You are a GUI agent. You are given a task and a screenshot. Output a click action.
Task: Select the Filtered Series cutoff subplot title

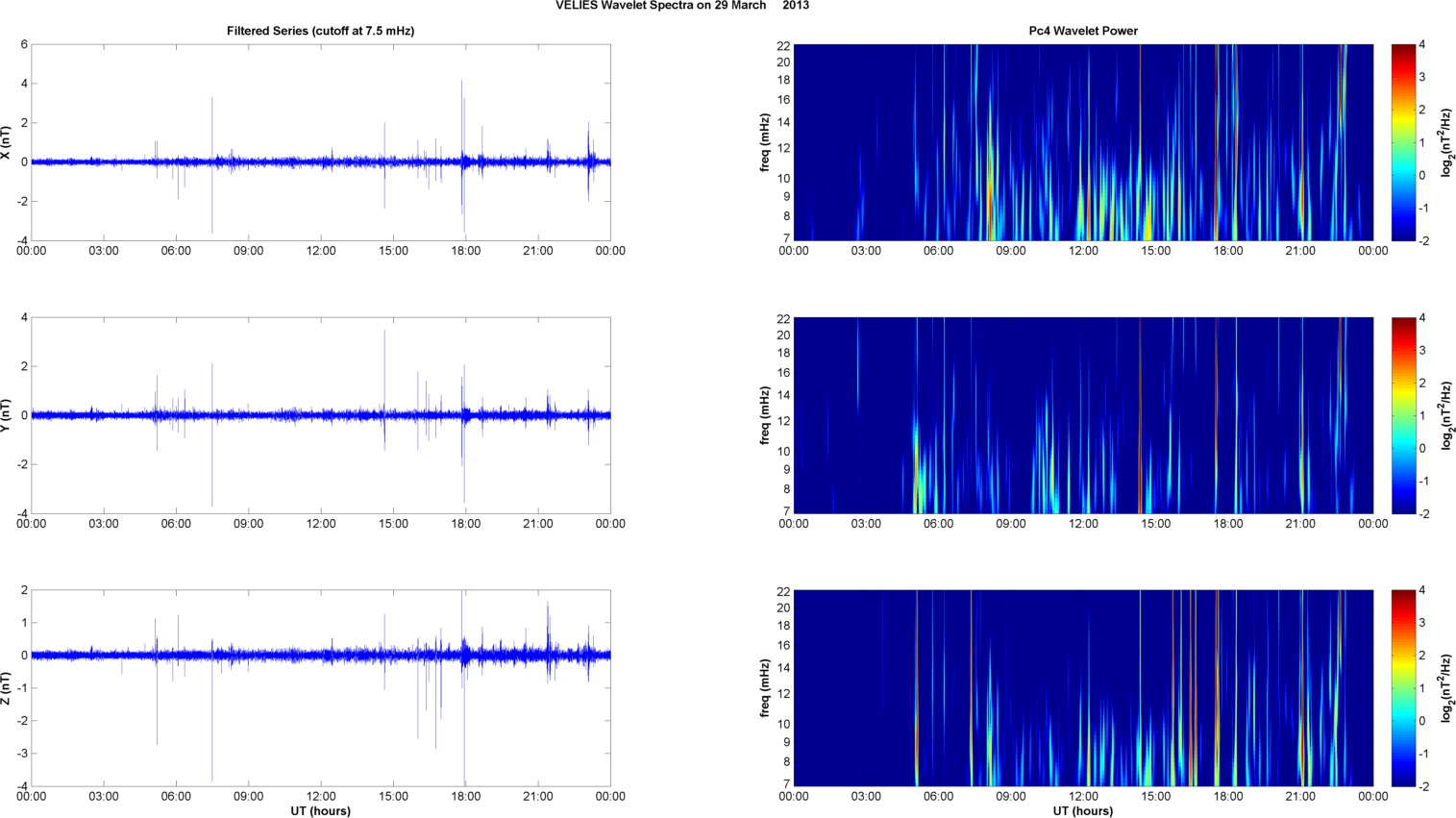coord(320,31)
